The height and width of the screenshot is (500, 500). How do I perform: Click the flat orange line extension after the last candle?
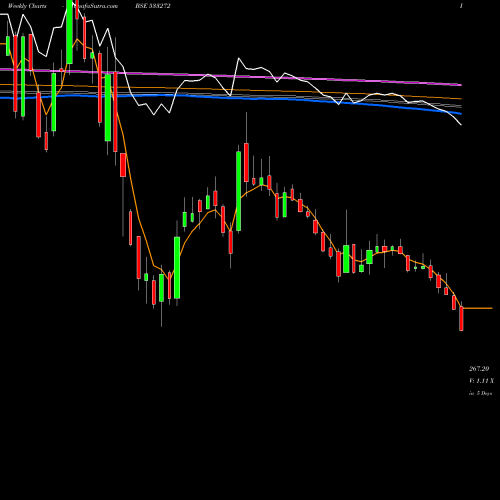[478, 308]
